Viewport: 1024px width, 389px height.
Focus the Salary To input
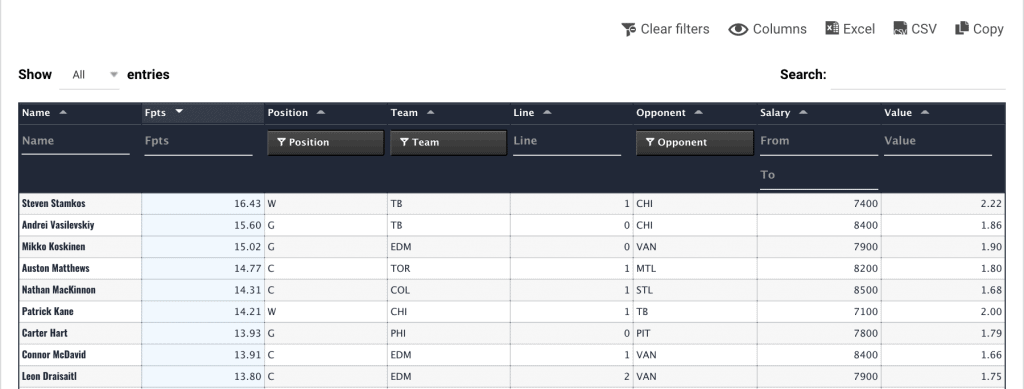click(819, 175)
